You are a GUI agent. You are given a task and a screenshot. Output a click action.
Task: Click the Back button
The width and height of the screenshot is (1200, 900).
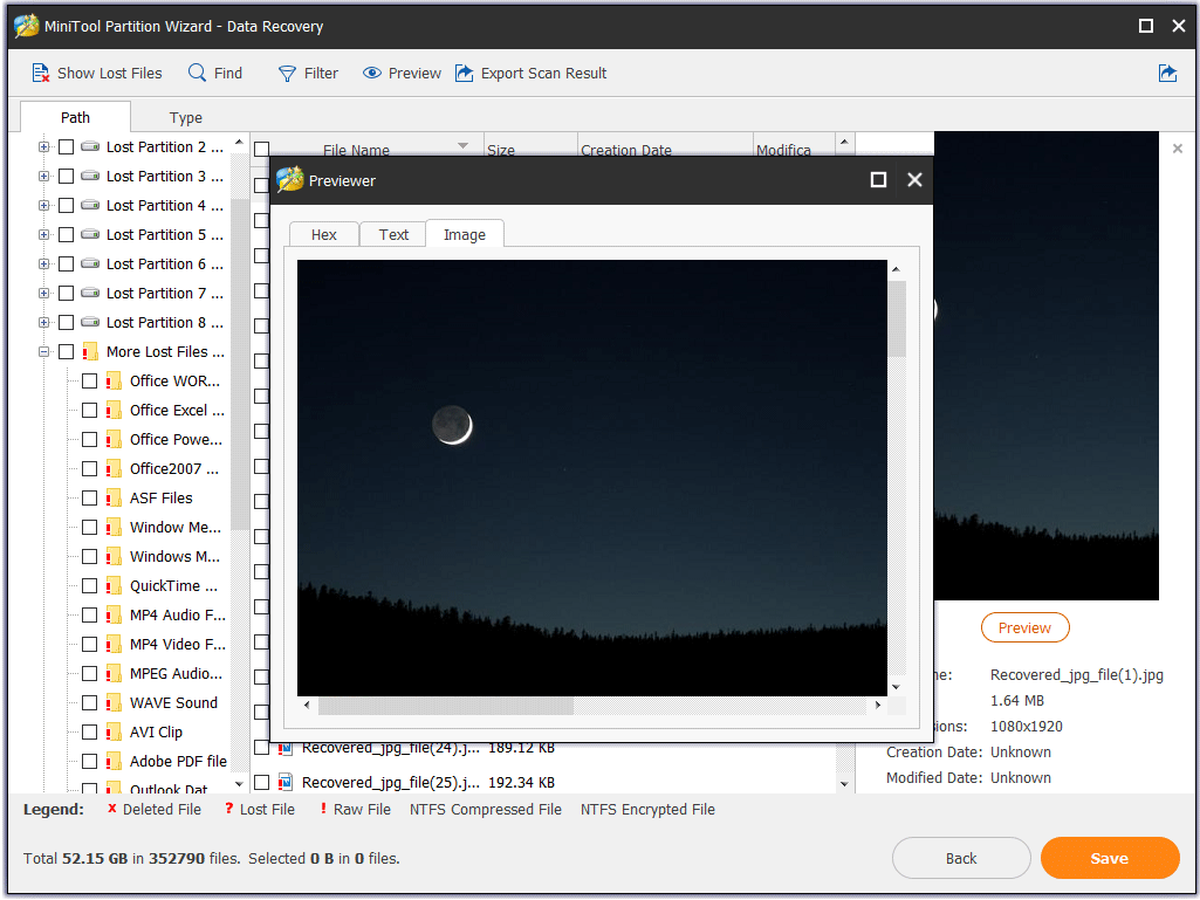[961, 858]
